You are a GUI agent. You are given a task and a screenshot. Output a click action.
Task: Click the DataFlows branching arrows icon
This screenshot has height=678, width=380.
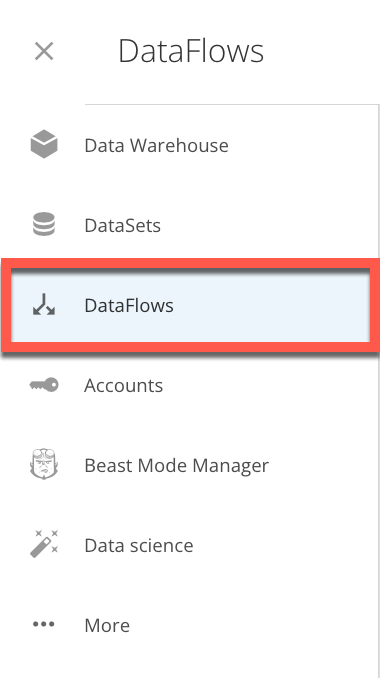(44, 304)
